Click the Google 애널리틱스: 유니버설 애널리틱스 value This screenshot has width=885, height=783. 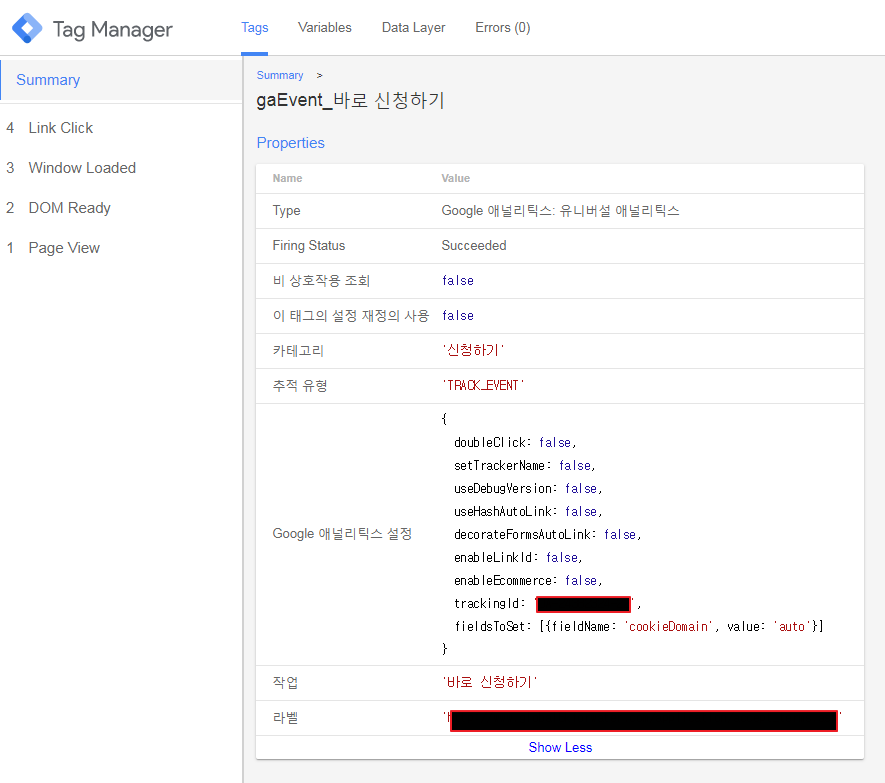pos(560,211)
